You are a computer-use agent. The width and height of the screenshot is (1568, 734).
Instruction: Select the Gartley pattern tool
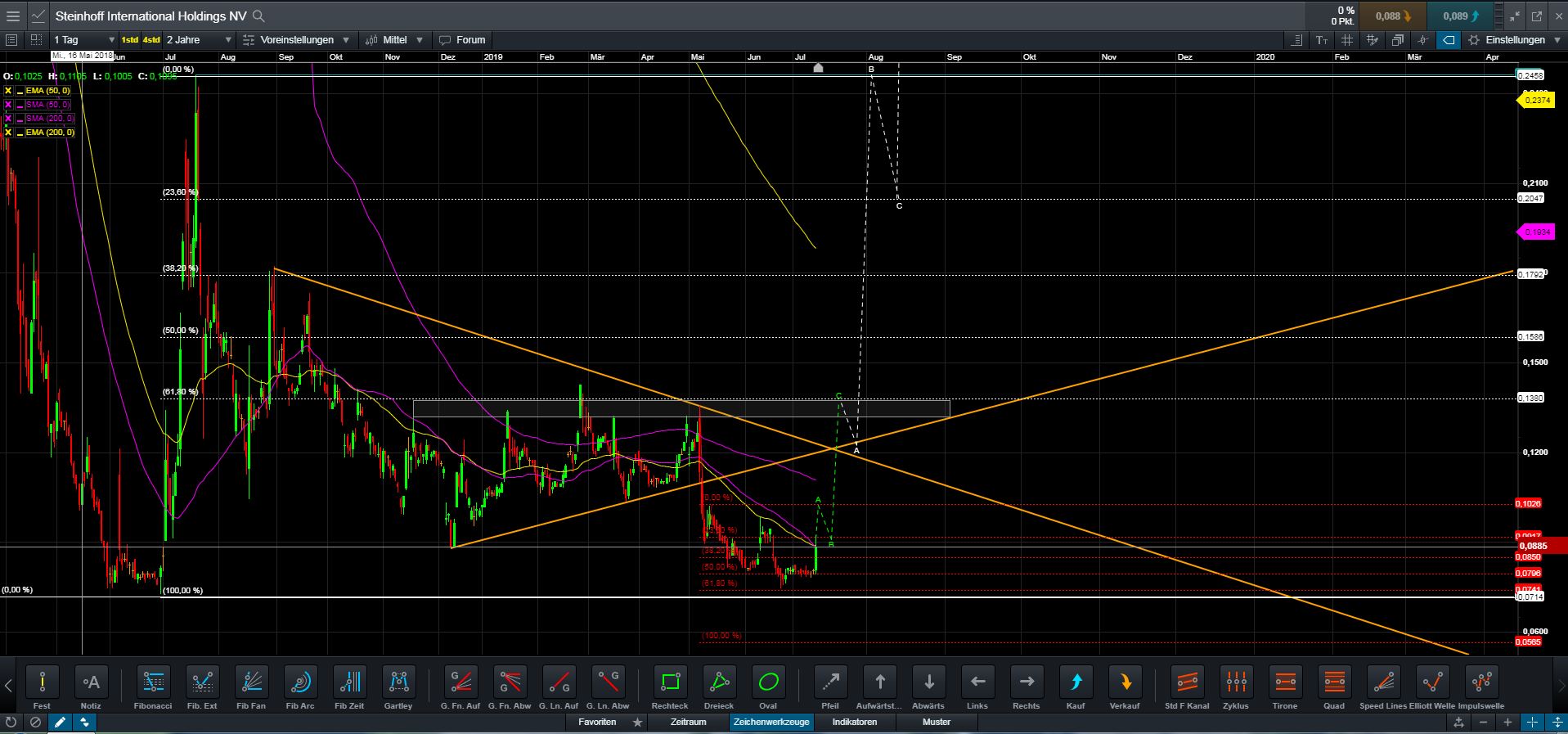pos(398,682)
